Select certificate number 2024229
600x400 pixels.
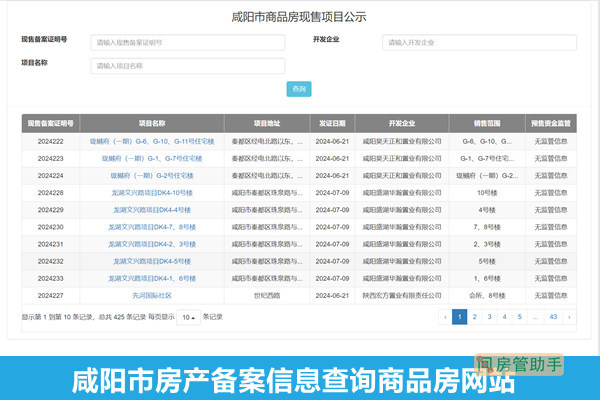51,210
